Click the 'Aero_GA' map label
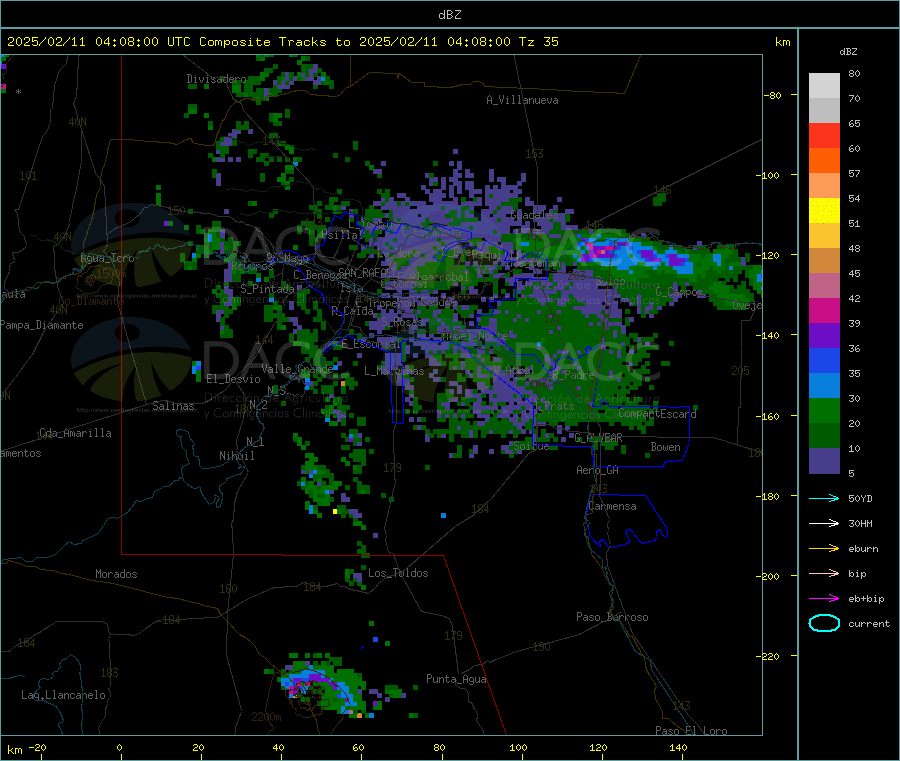This screenshot has height=761, width=900. click(x=598, y=470)
